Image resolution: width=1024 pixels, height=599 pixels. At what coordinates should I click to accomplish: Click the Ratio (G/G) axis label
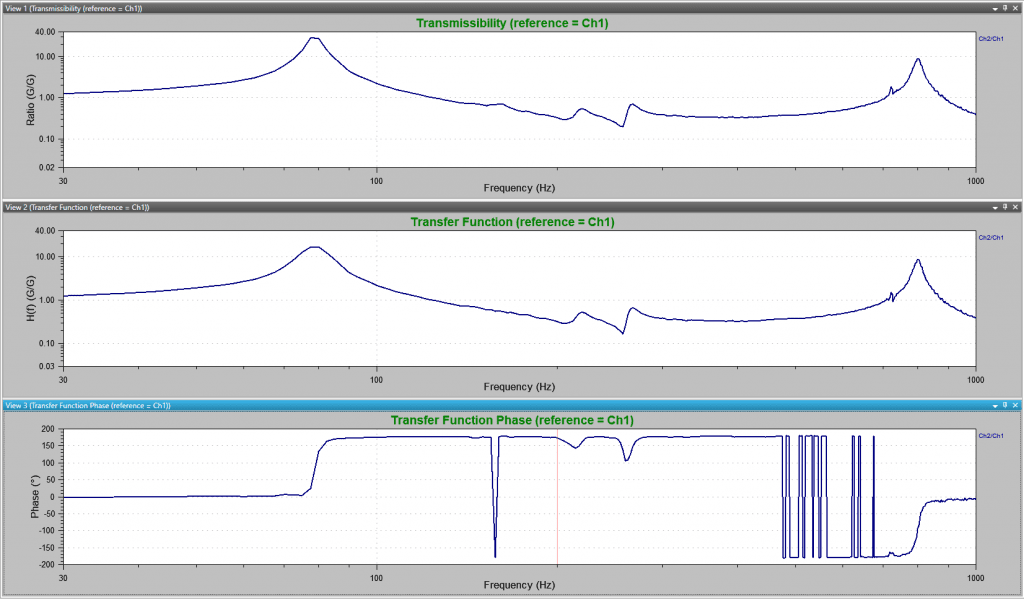(28, 99)
